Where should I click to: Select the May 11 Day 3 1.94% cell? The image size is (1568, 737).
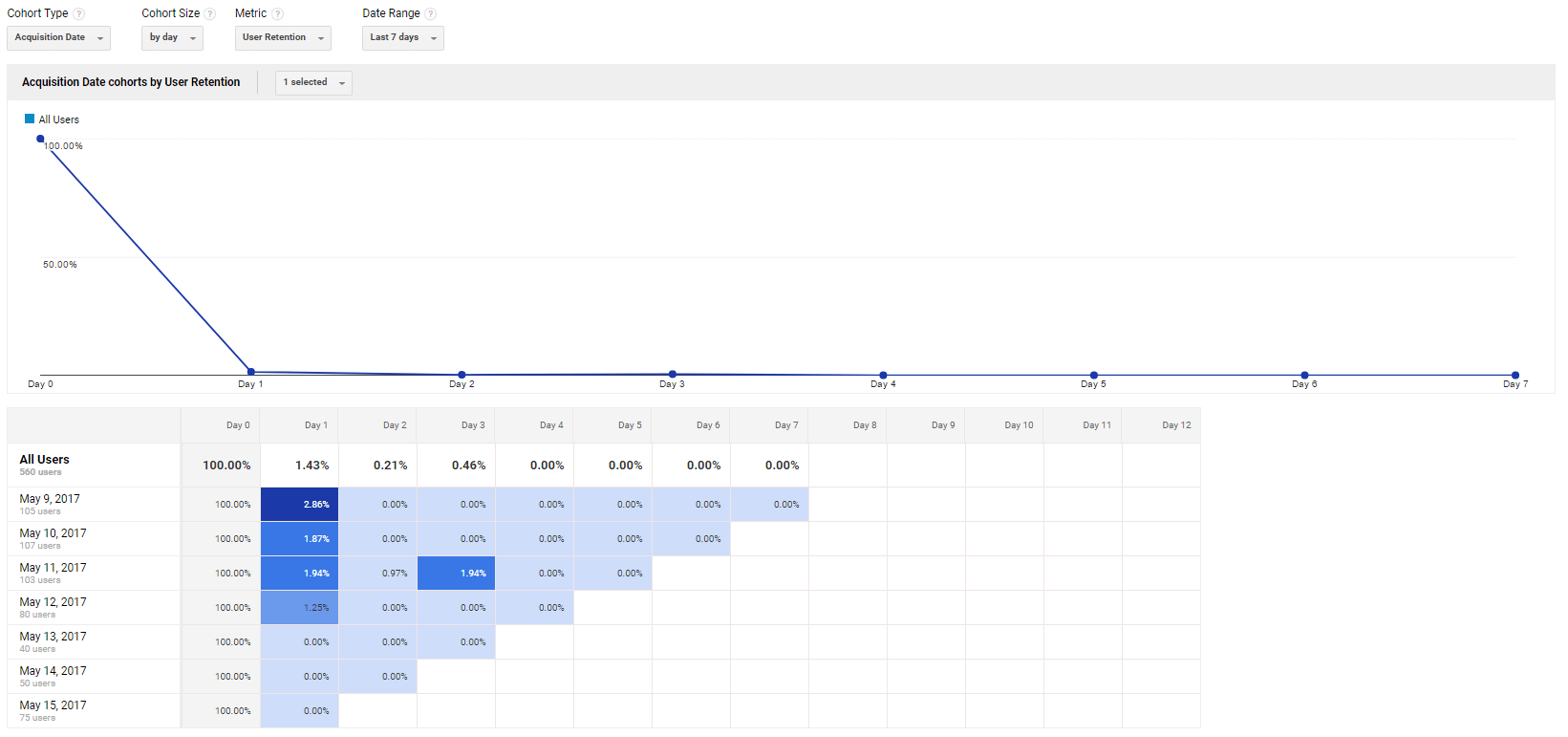point(456,574)
